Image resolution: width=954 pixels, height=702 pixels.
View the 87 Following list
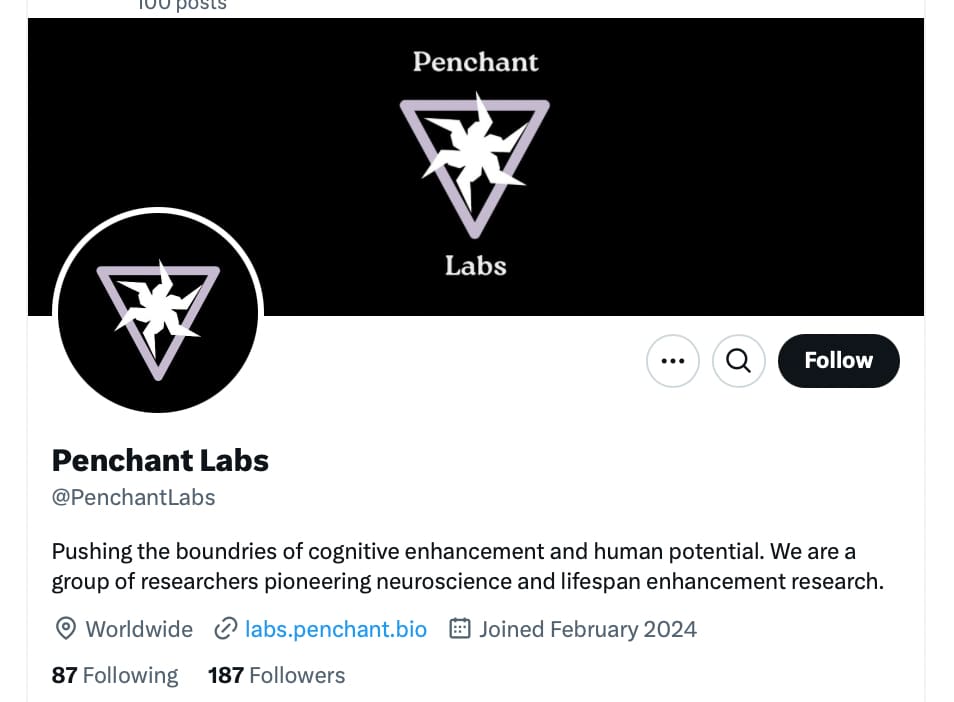click(115, 675)
